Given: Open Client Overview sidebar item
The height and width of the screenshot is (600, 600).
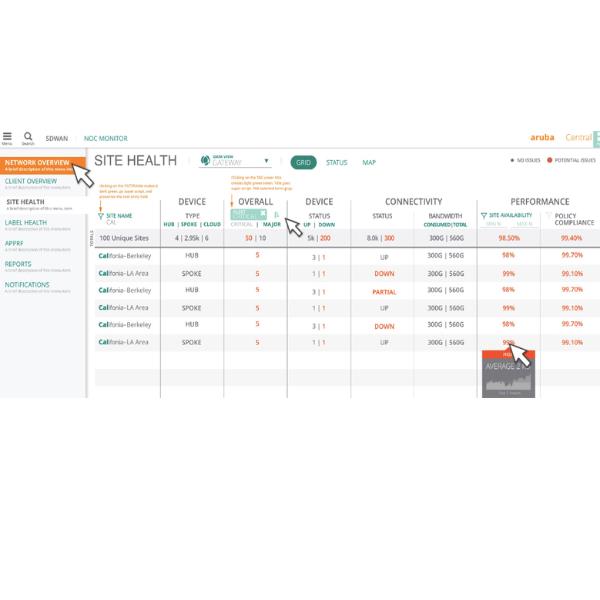Looking at the screenshot, I should coord(31,182).
